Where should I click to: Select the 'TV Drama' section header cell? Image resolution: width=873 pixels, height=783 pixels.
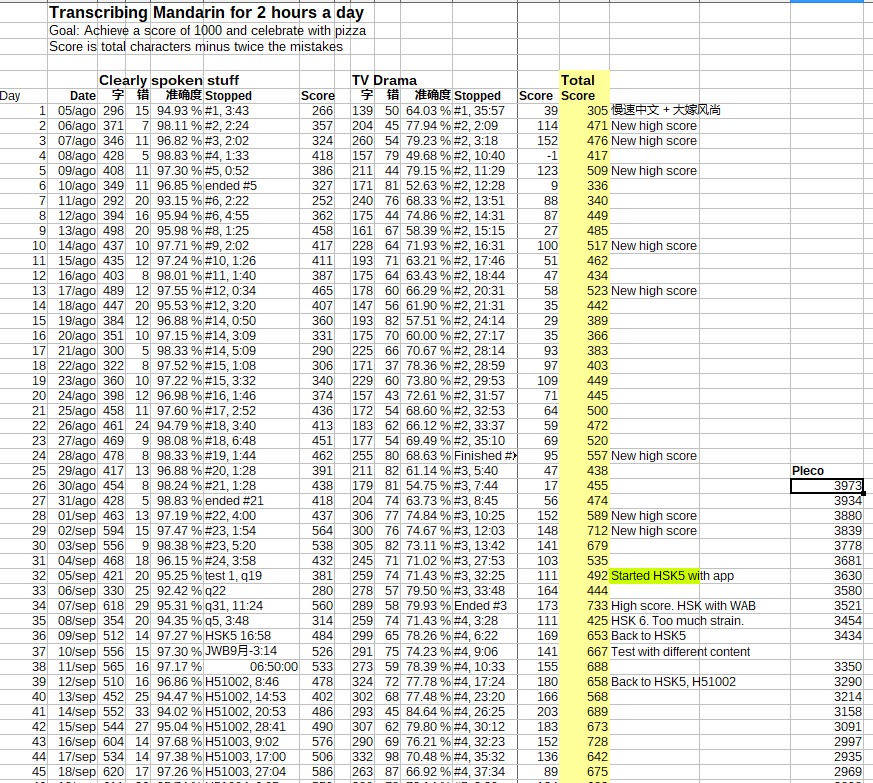(x=384, y=80)
